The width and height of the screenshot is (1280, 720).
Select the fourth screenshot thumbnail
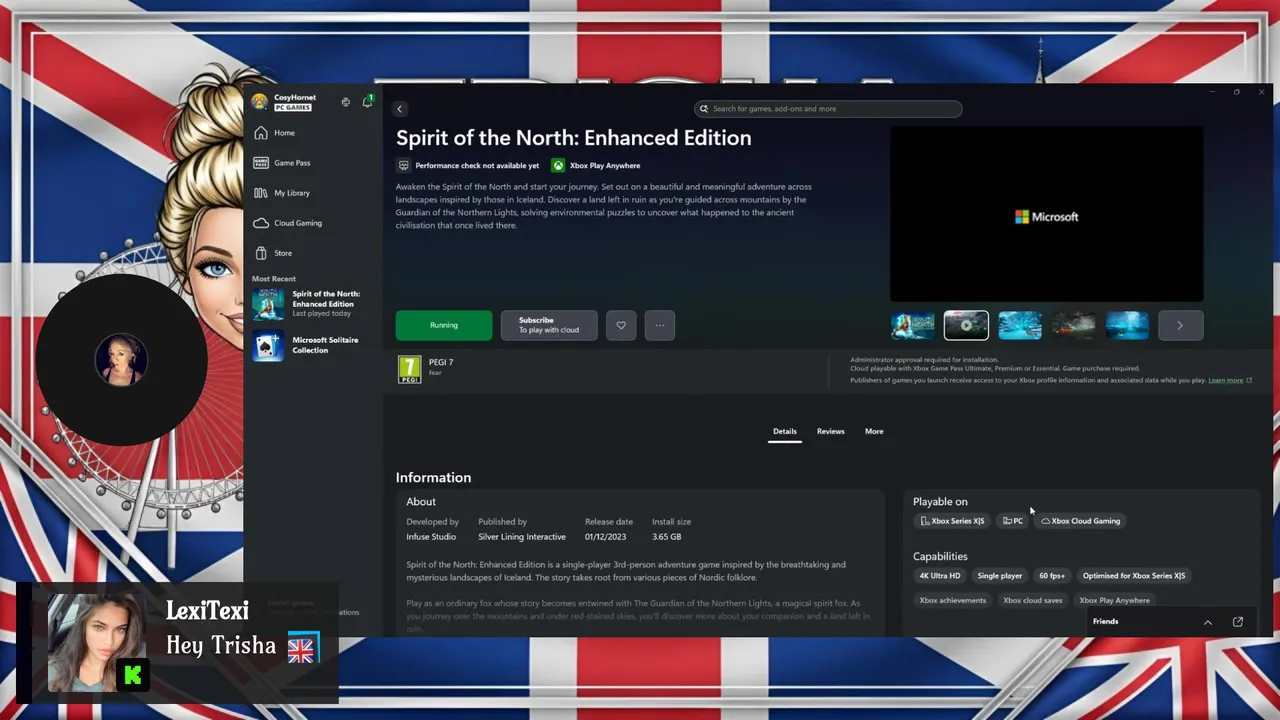[1074, 325]
